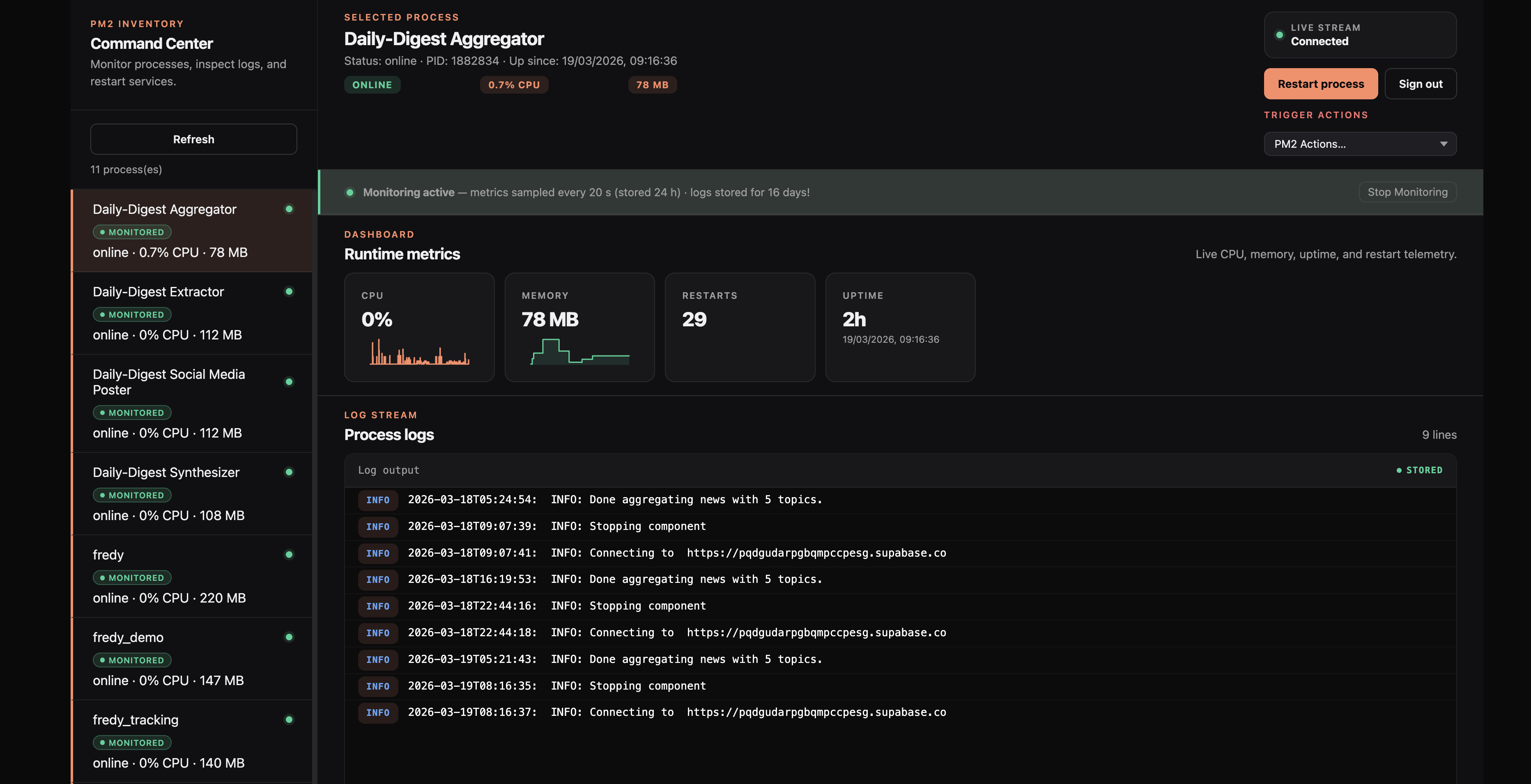
Task: Click Stop Monitoring to disable metrics sampling
Action: (x=1407, y=192)
